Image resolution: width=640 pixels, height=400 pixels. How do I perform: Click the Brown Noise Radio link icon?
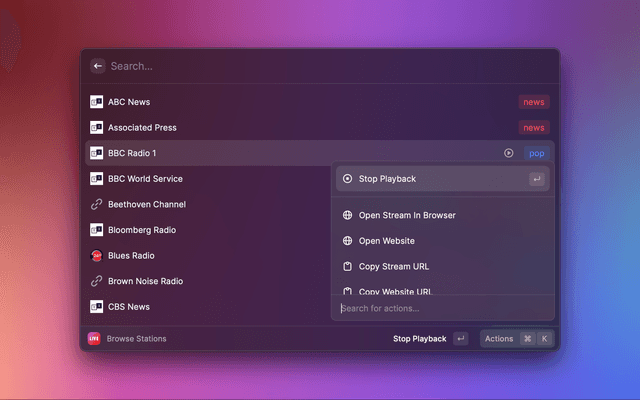(x=97, y=281)
